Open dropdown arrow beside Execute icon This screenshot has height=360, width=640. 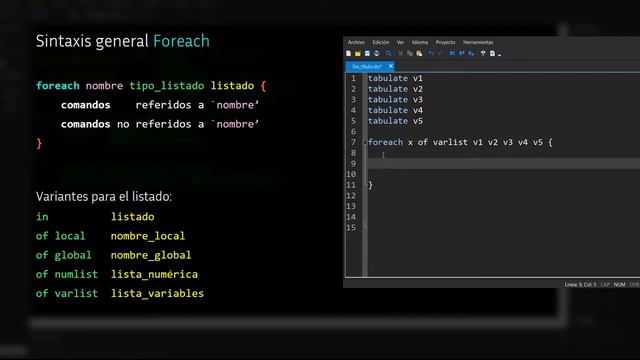tap(500, 55)
